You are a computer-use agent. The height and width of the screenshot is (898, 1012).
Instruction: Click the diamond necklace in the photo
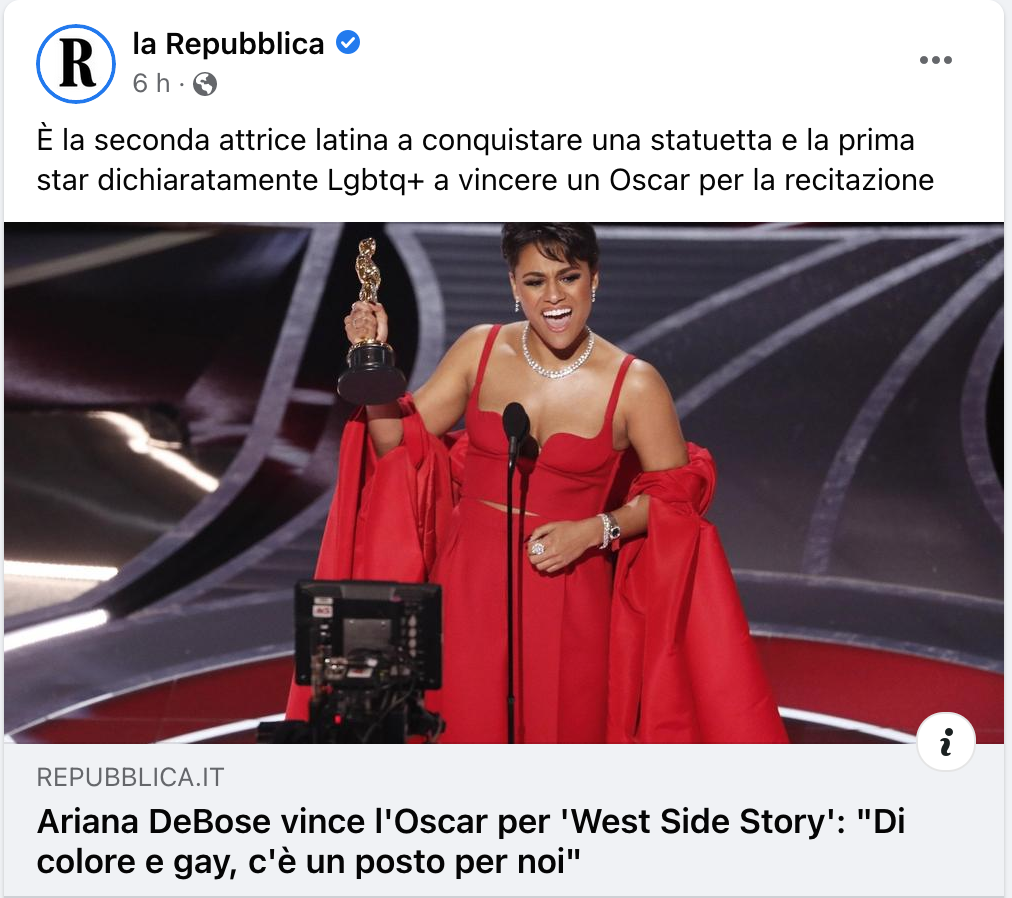click(x=556, y=354)
